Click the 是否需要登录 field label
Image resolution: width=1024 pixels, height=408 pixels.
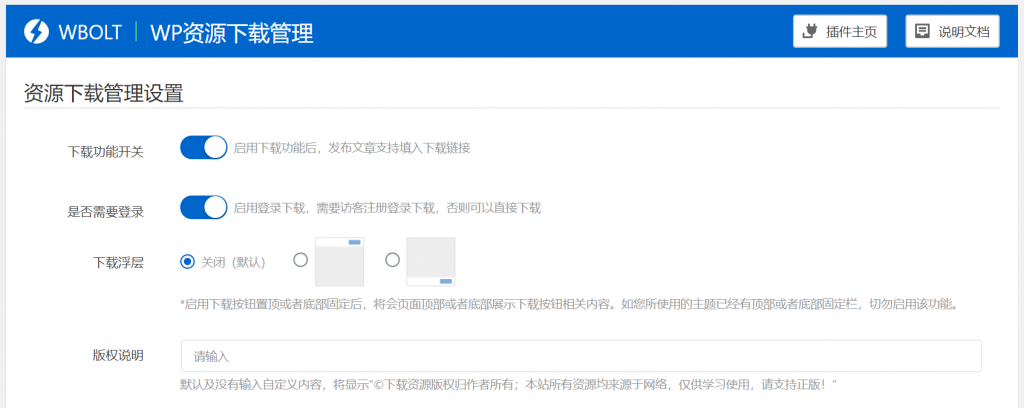click(x=105, y=211)
